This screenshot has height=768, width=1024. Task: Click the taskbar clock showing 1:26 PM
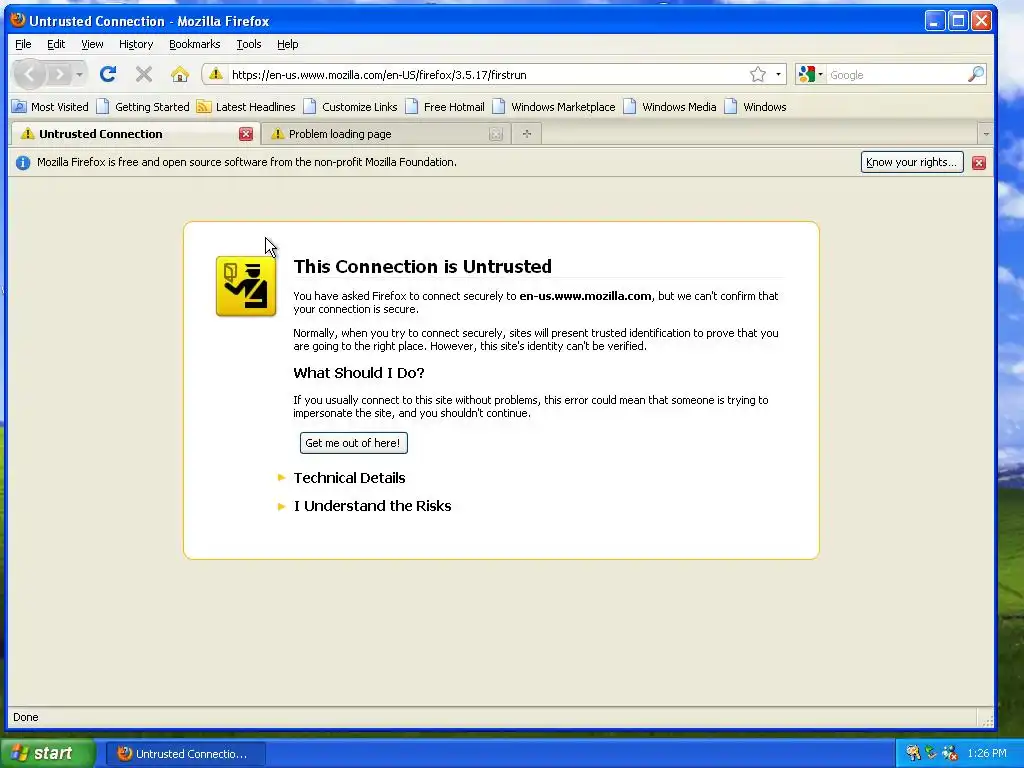pyautogui.click(x=987, y=753)
